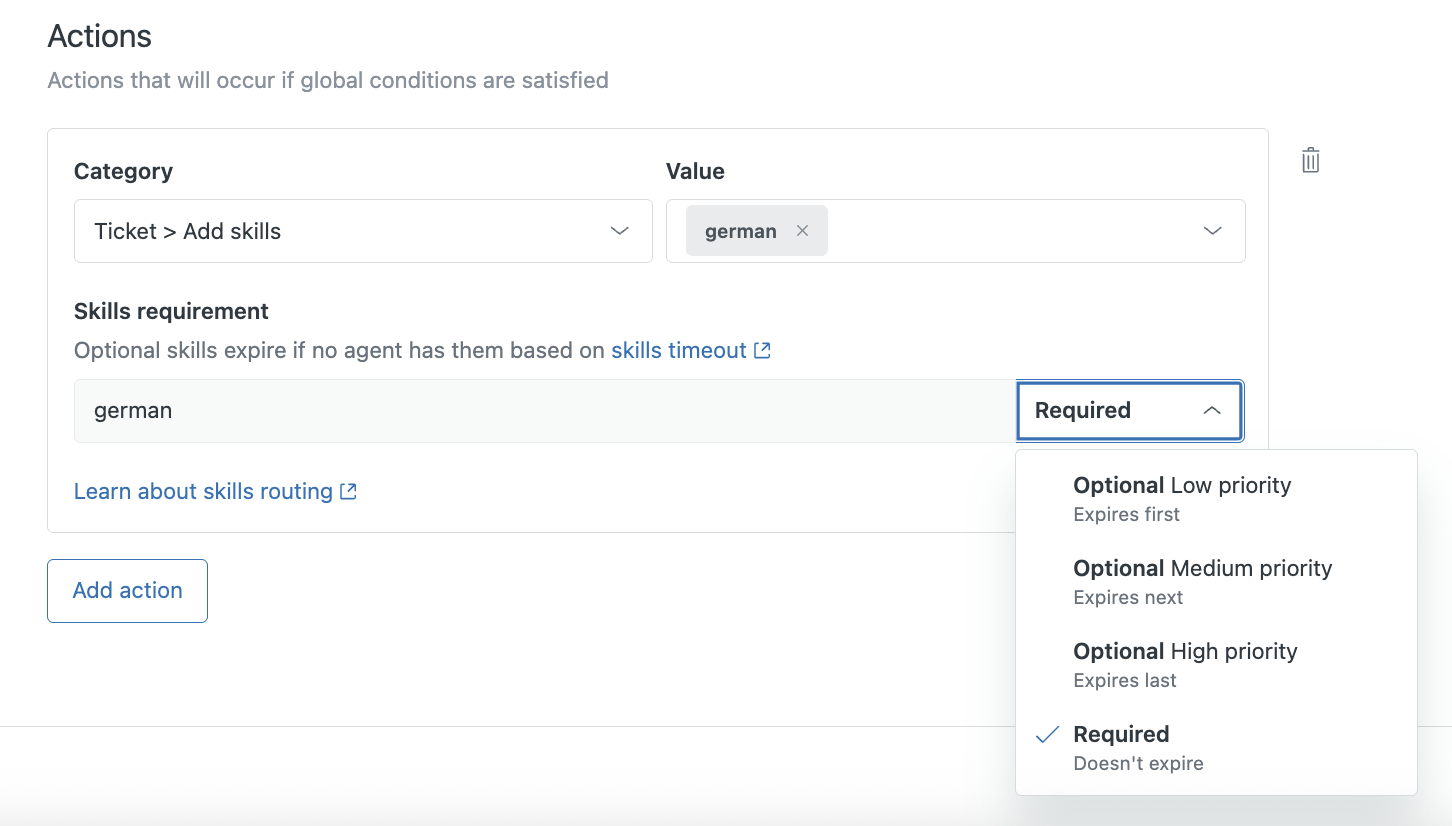1452x826 pixels.
Task: Choose Optional Medium priority
Action: point(1202,581)
